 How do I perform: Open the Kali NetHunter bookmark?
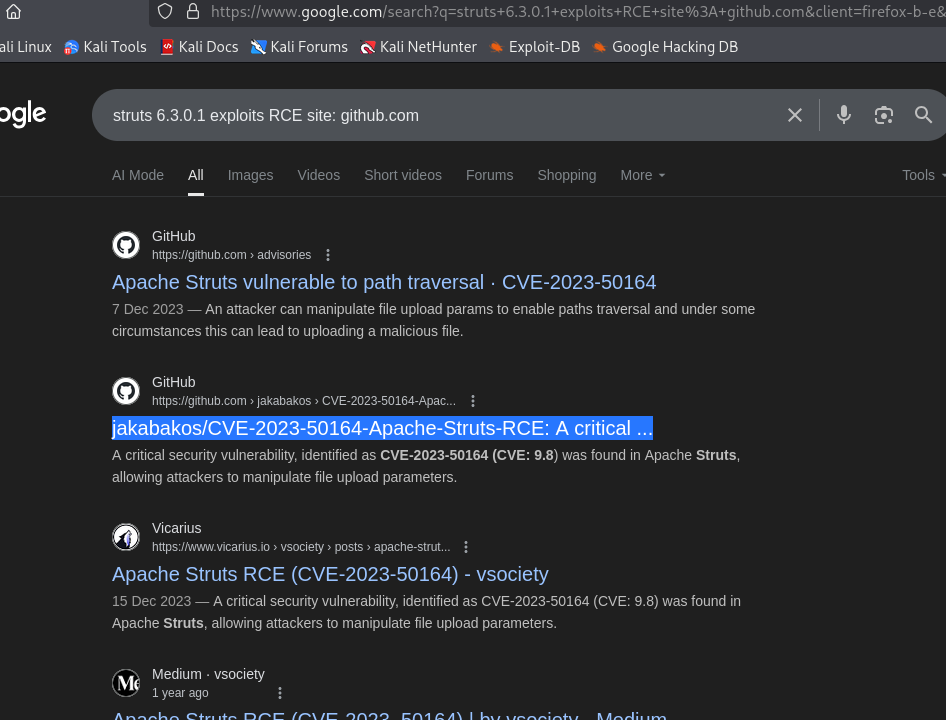(x=418, y=46)
